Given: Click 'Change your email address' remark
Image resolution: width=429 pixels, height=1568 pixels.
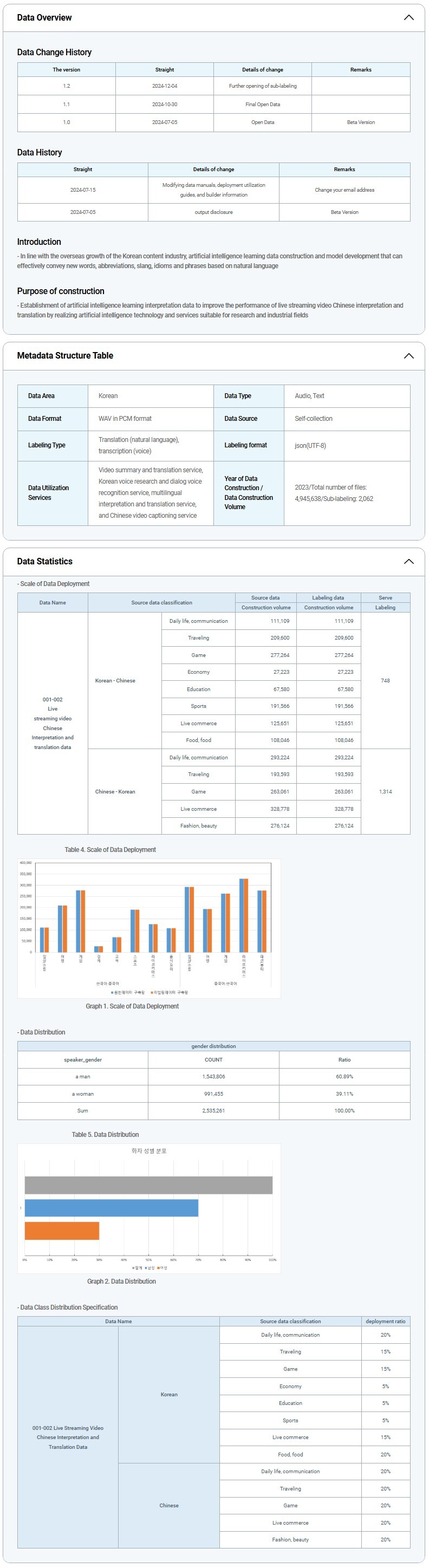Looking at the screenshot, I should 344,190.
